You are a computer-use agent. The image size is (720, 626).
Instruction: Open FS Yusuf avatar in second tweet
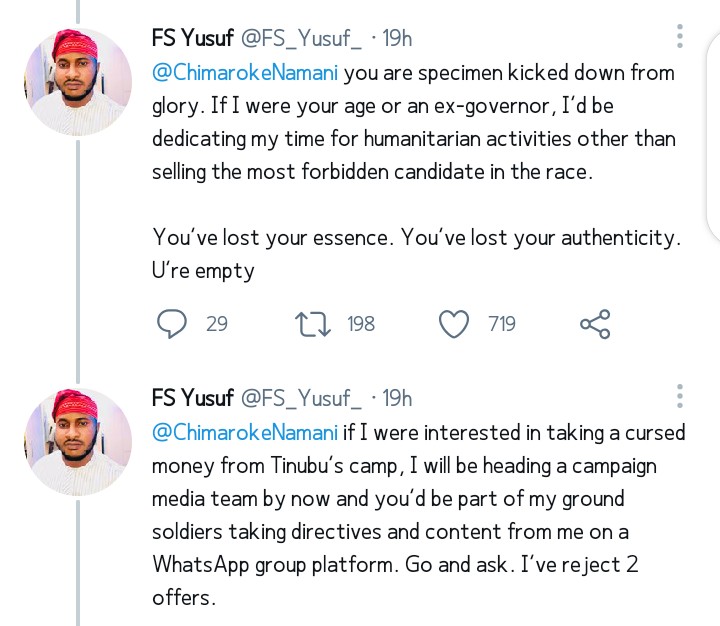click(x=78, y=441)
